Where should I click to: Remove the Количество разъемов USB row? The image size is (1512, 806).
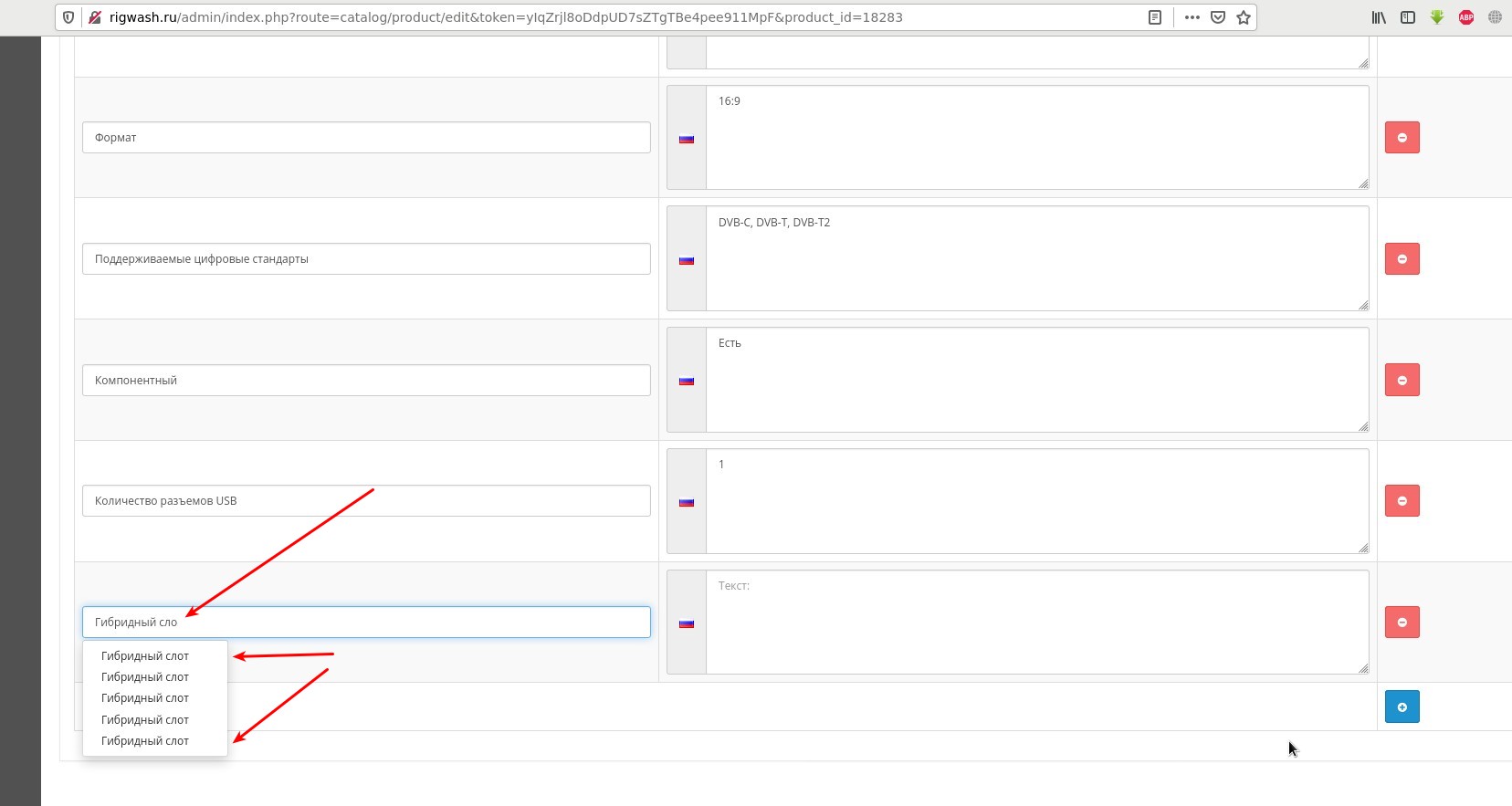pyautogui.click(x=1402, y=501)
